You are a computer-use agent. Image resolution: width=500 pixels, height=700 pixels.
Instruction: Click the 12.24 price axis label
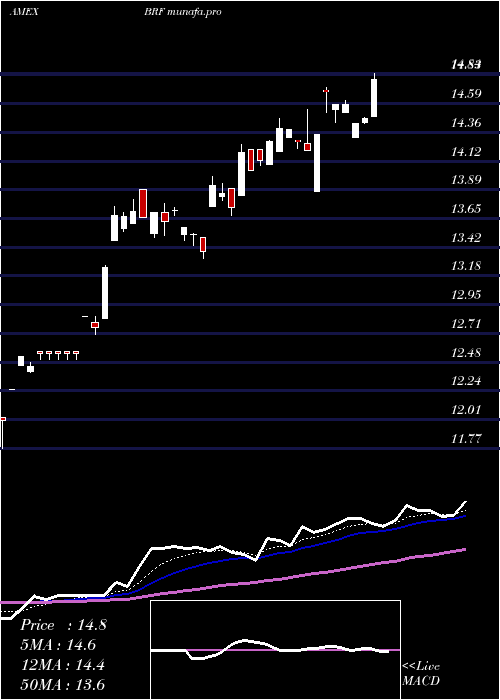467,381
